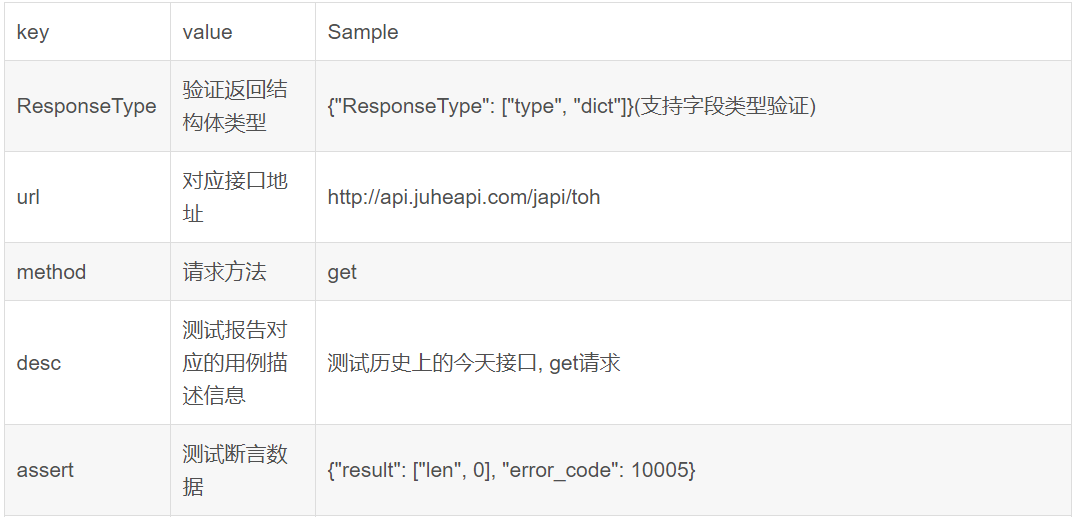Click the "key" column header
The height and width of the screenshot is (517, 1074).
pyautogui.click(x=33, y=32)
